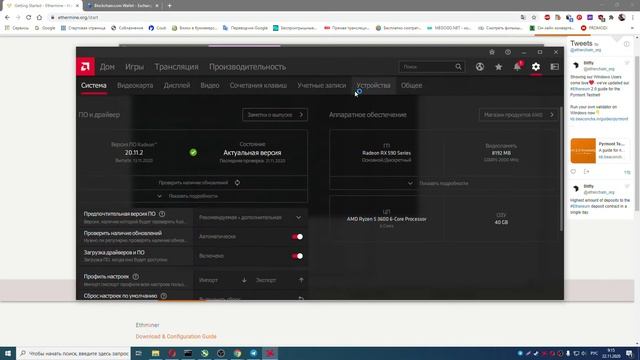Click the Radeon window vertical scrollbar
This screenshot has width=640, height=360.
[x=562, y=168]
